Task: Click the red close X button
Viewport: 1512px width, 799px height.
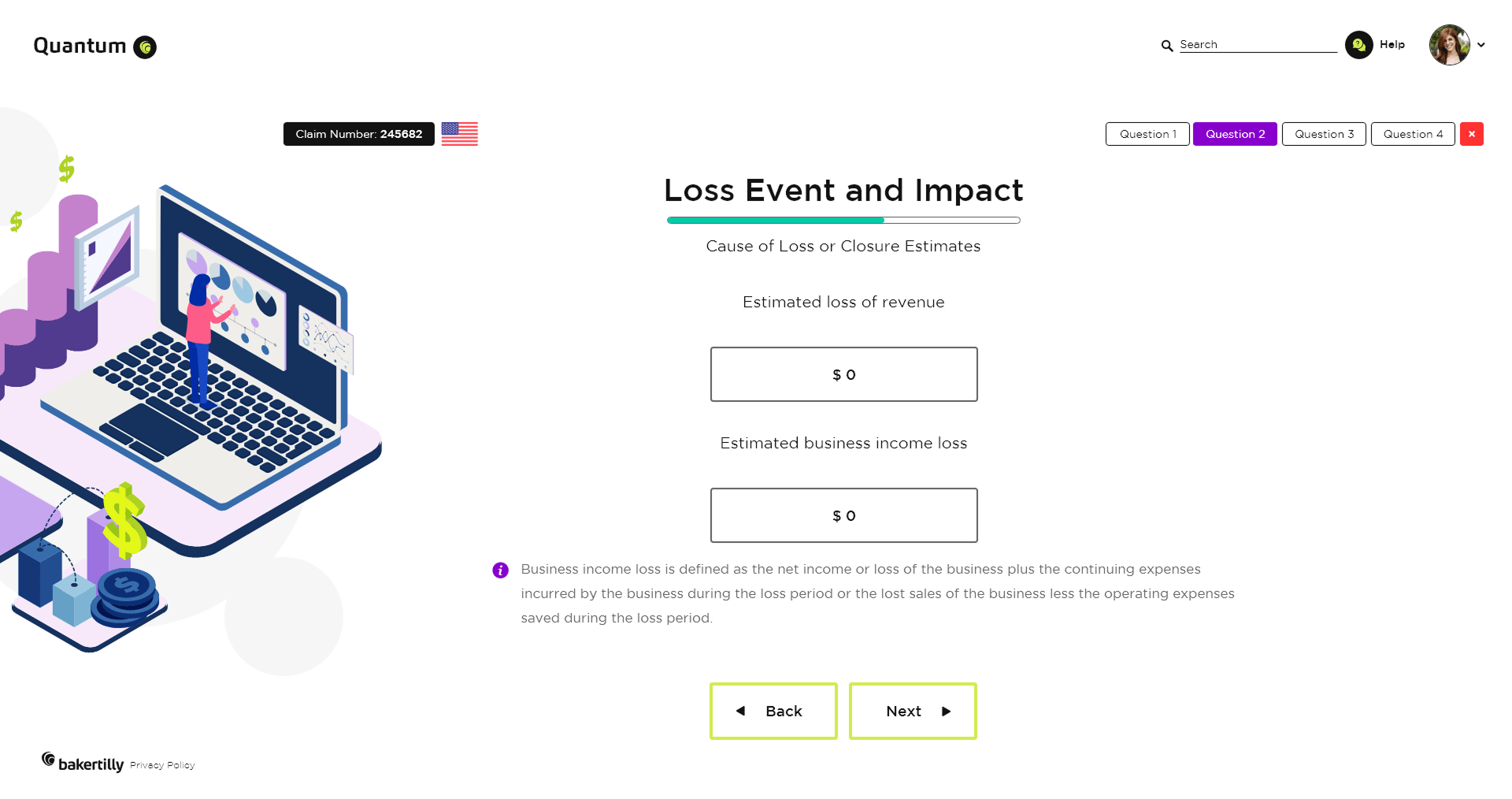Action: 1471,134
